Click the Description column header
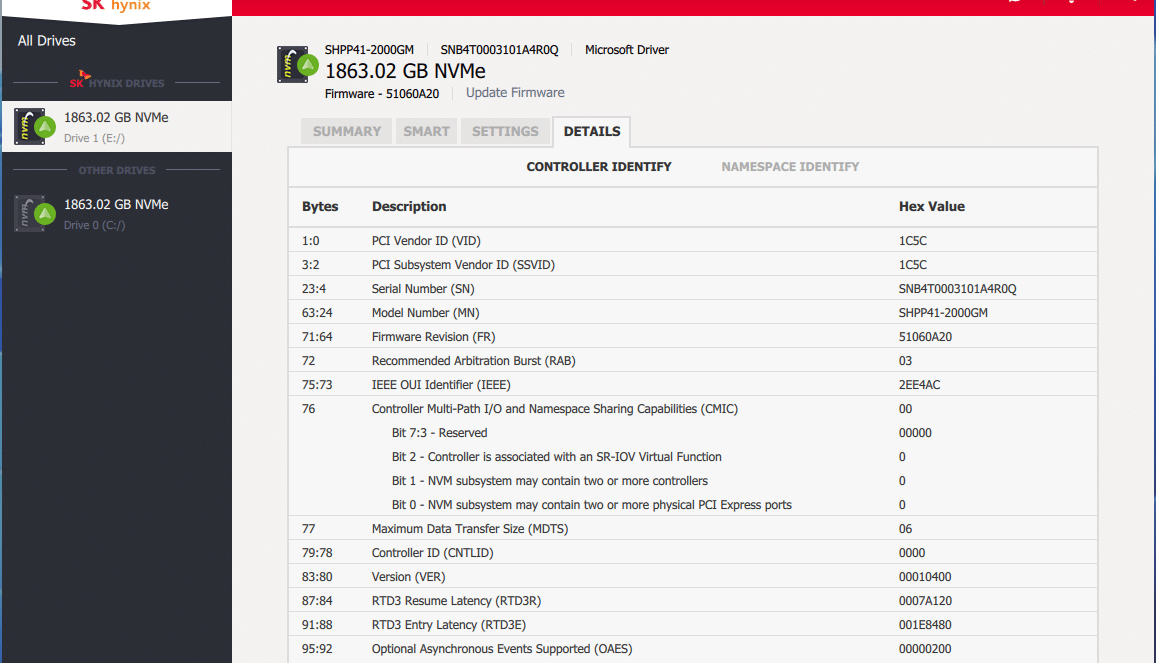The image size is (1156, 663). (409, 206)
